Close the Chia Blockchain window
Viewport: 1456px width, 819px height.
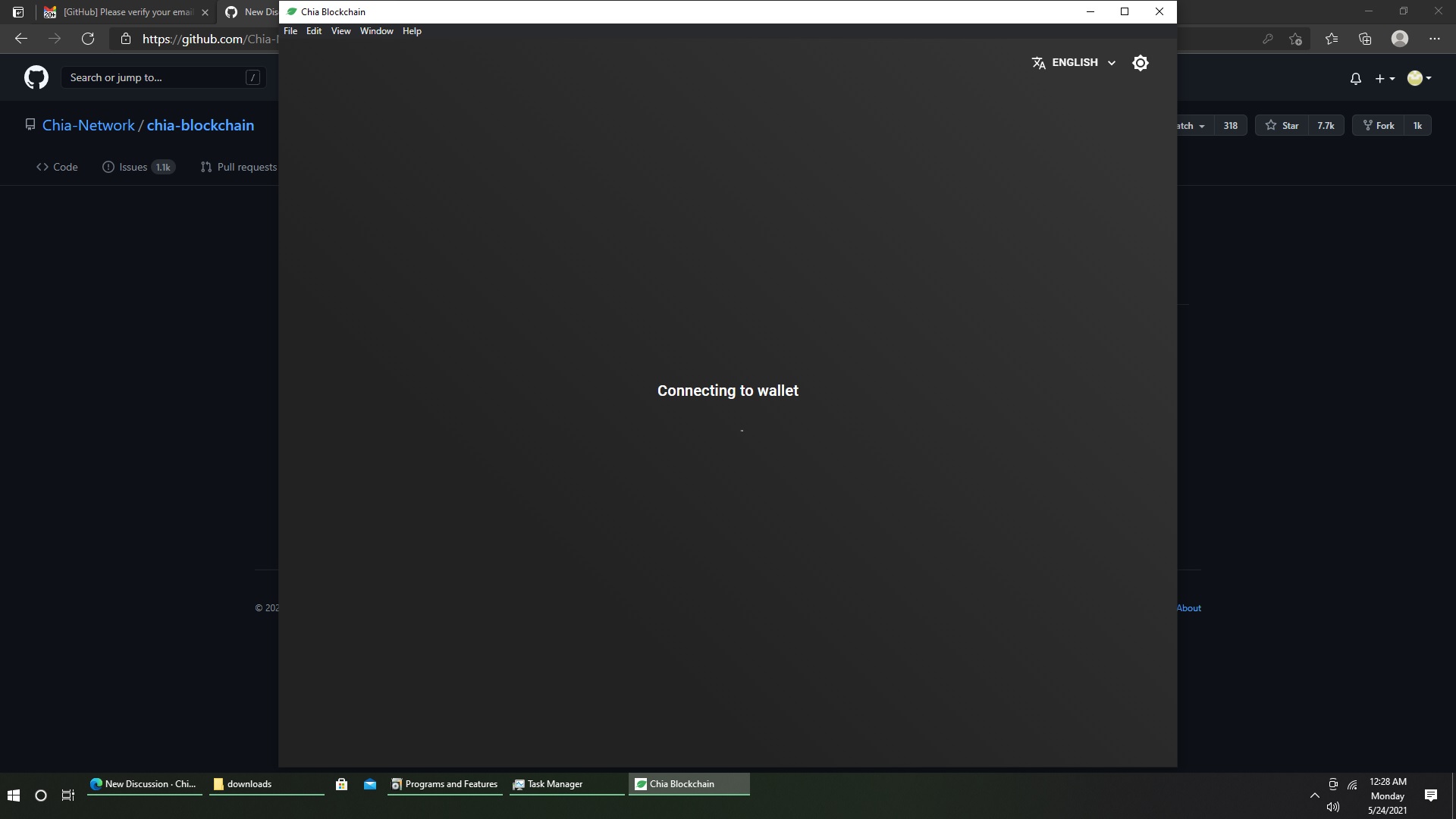tap(1159, 11)
